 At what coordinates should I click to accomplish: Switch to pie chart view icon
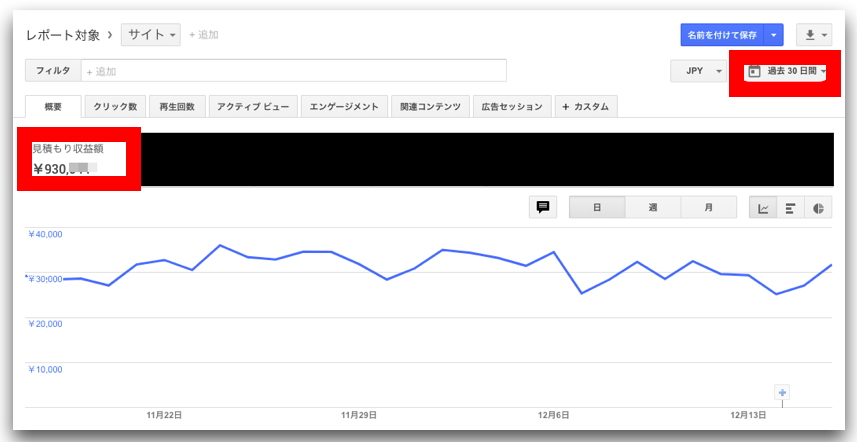[x=819, y=208]
